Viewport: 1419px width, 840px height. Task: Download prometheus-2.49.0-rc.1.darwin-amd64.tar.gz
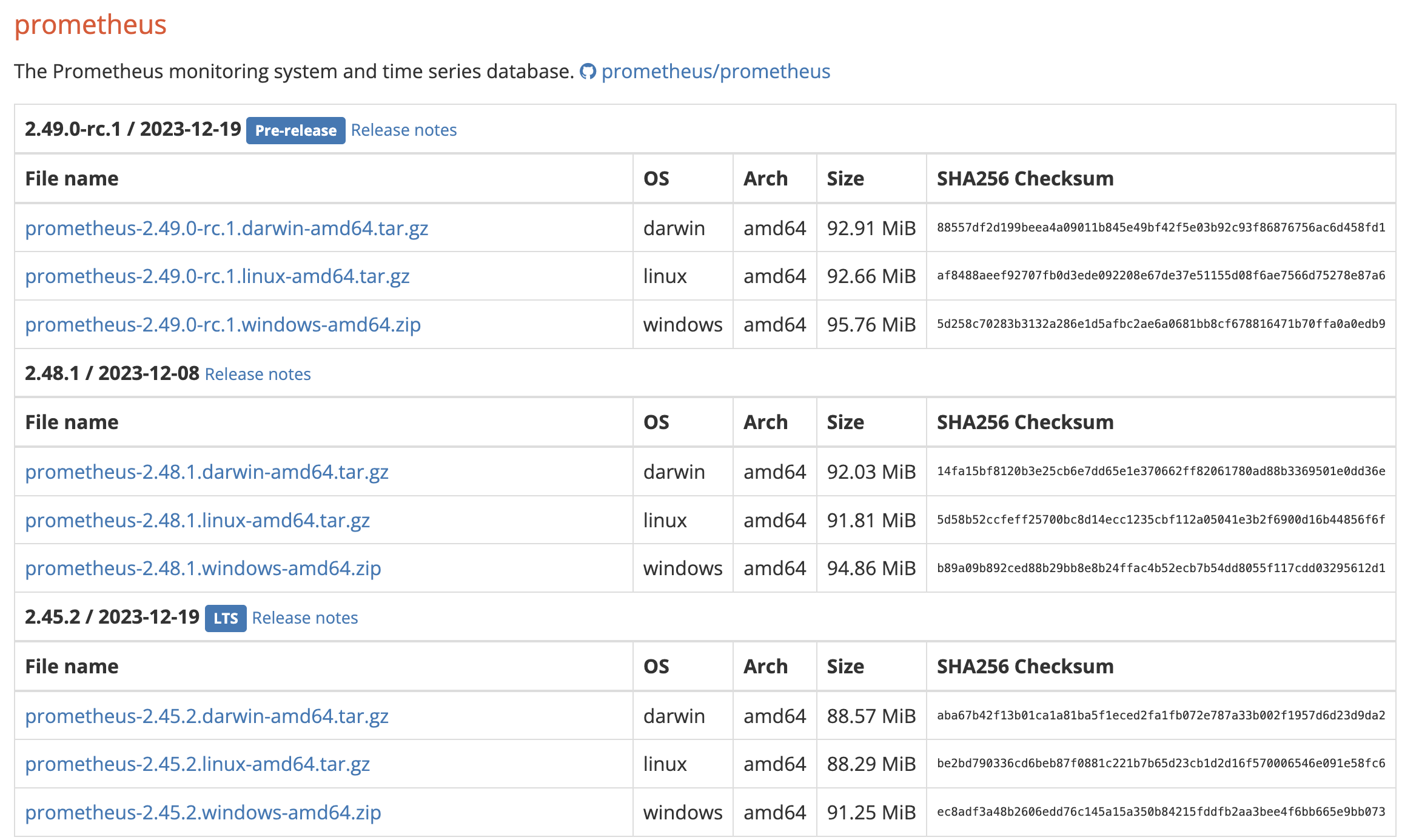[226, 228]
